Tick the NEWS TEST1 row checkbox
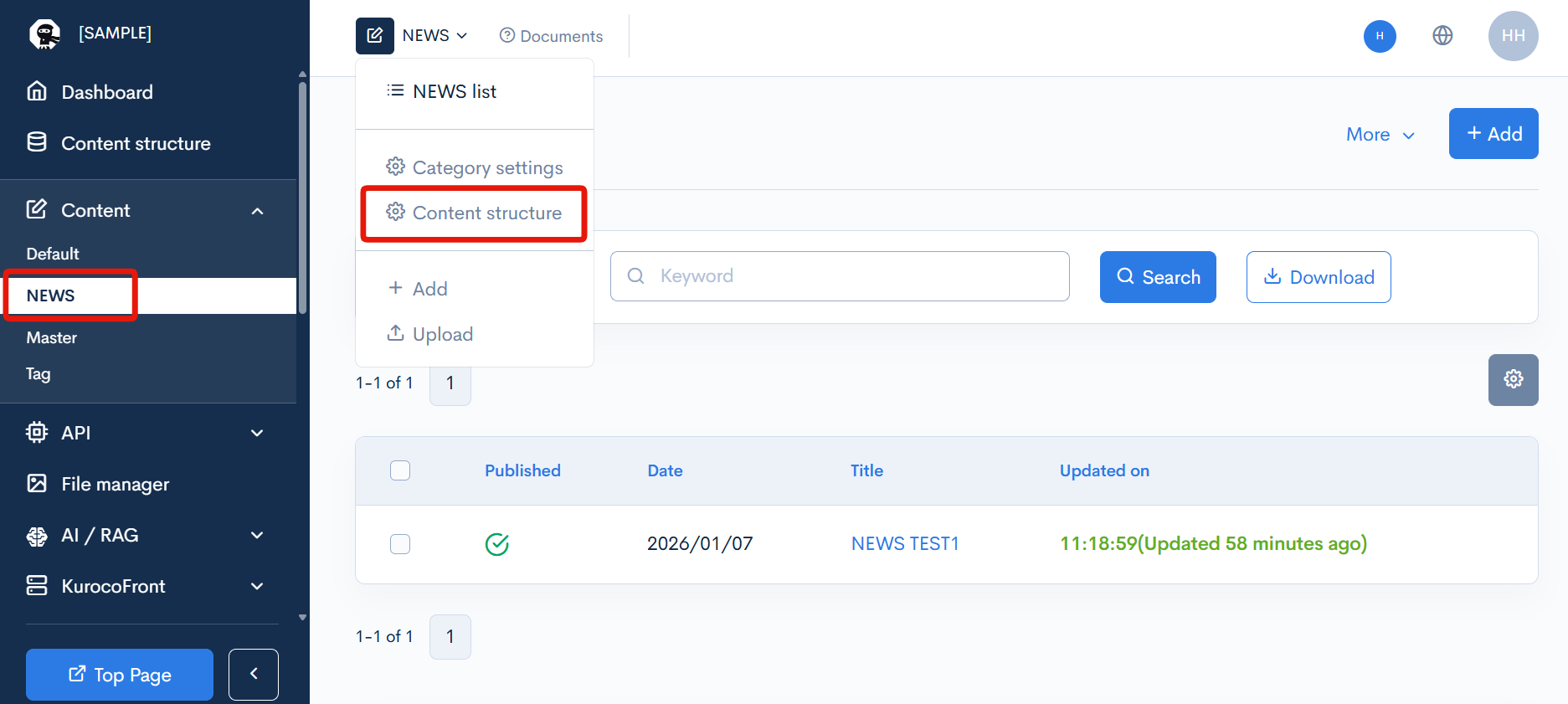 coord(400,544)
